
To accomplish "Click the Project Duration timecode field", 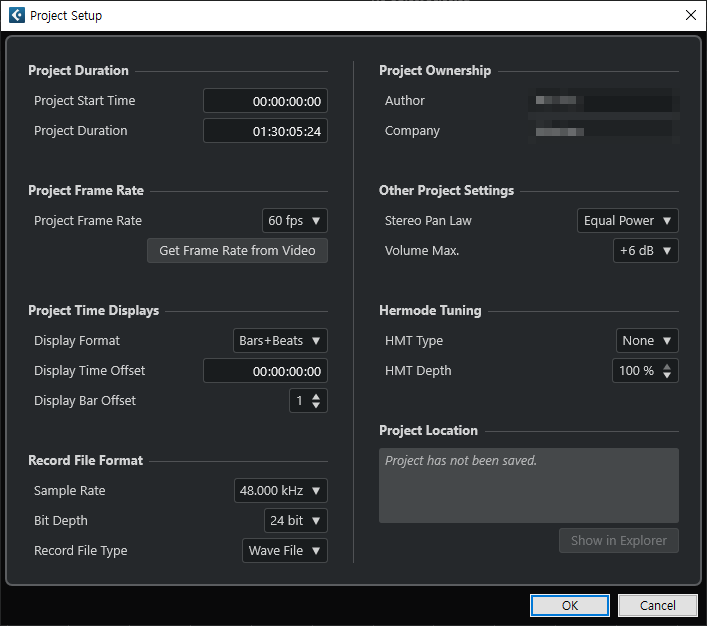I will (265, 131).
